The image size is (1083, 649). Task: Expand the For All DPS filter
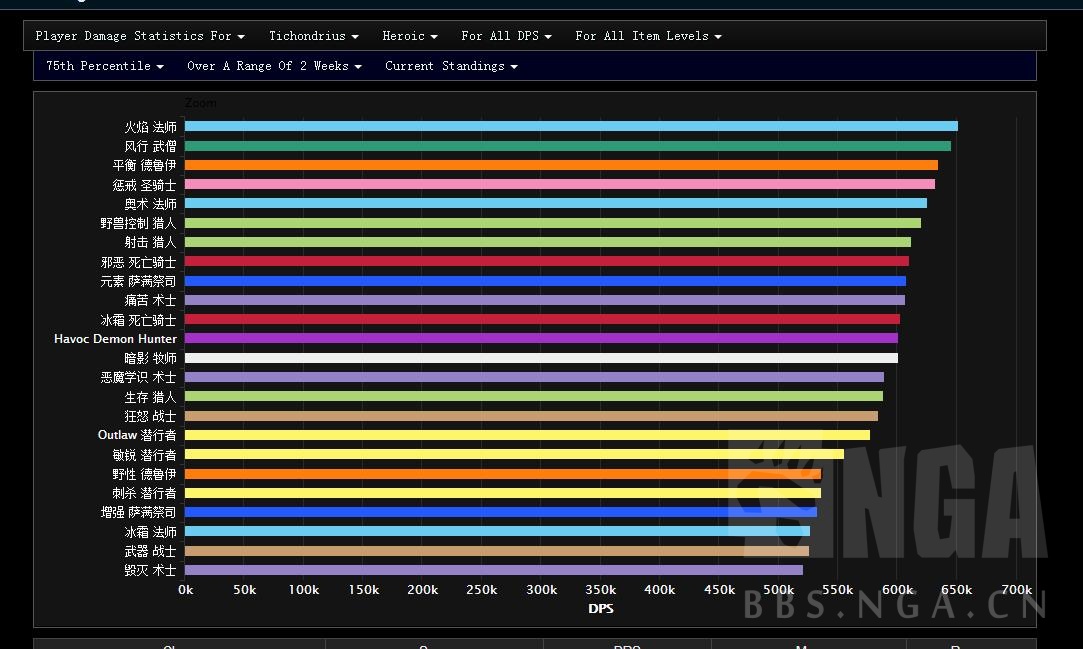505,36
